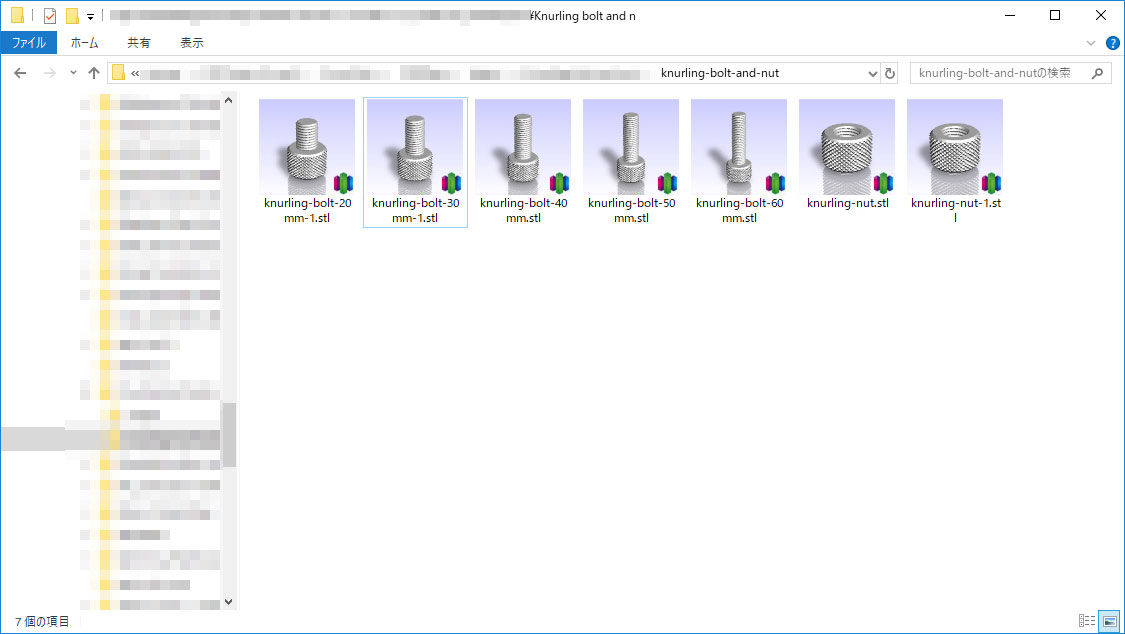The width and height of the screenshot is (1125, 634).
Task: Click the Refresh button in address bar
Action: (x=890, y=73)
